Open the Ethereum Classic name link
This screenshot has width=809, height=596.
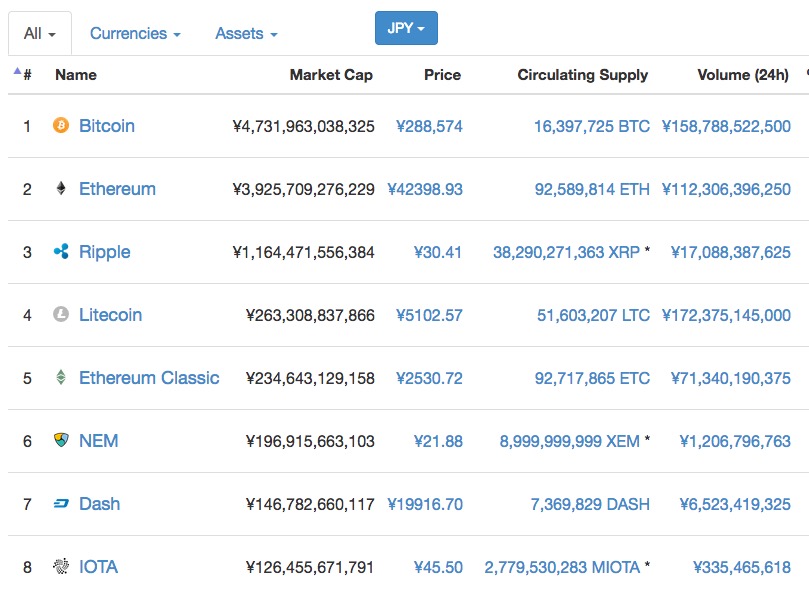click(149, 378)
